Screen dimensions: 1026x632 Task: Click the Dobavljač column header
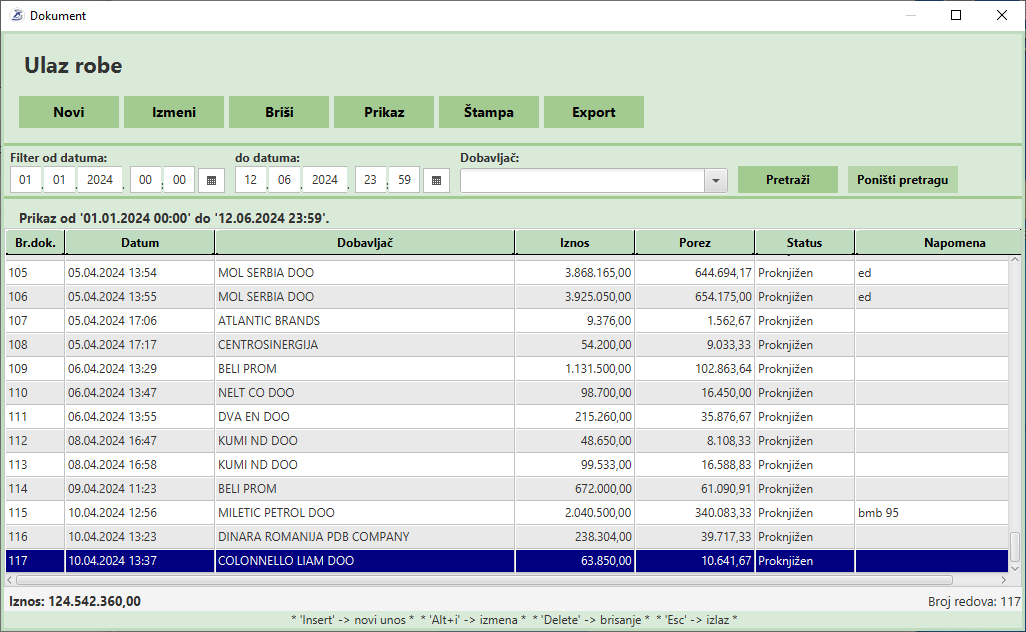pos(365,243)
